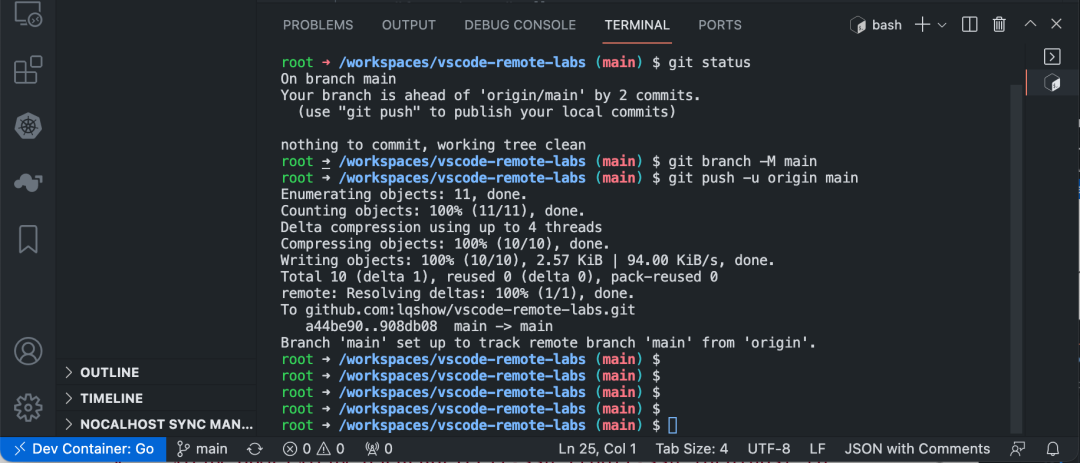Image resolution: width=1080 pixels, height=463 pixels.
Task: Click the terminal input cursor
Action: [673, 425]
